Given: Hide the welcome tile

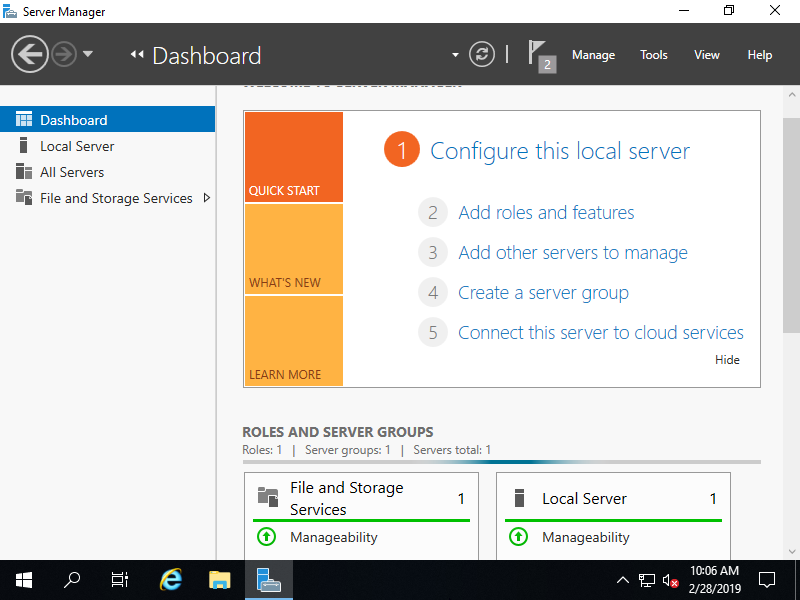Looking at the screenshot, I should (727, 359).
